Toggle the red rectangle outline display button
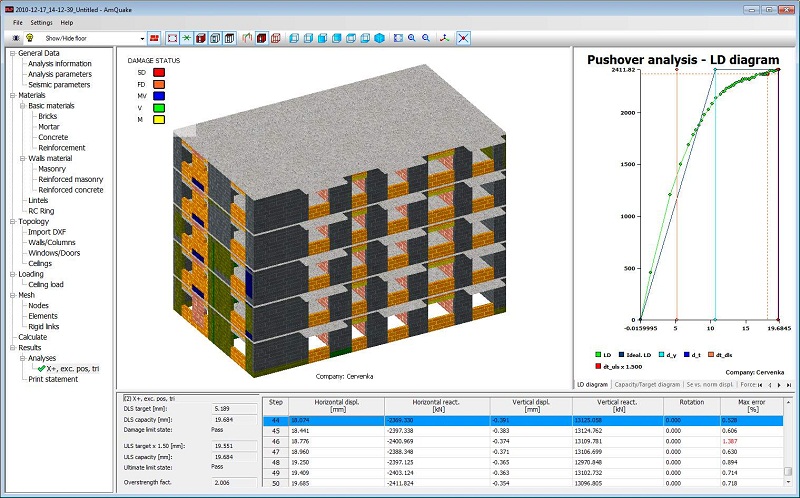Image resolution: width=800 pixels, height=498 pixels. [x=172, y=38]
